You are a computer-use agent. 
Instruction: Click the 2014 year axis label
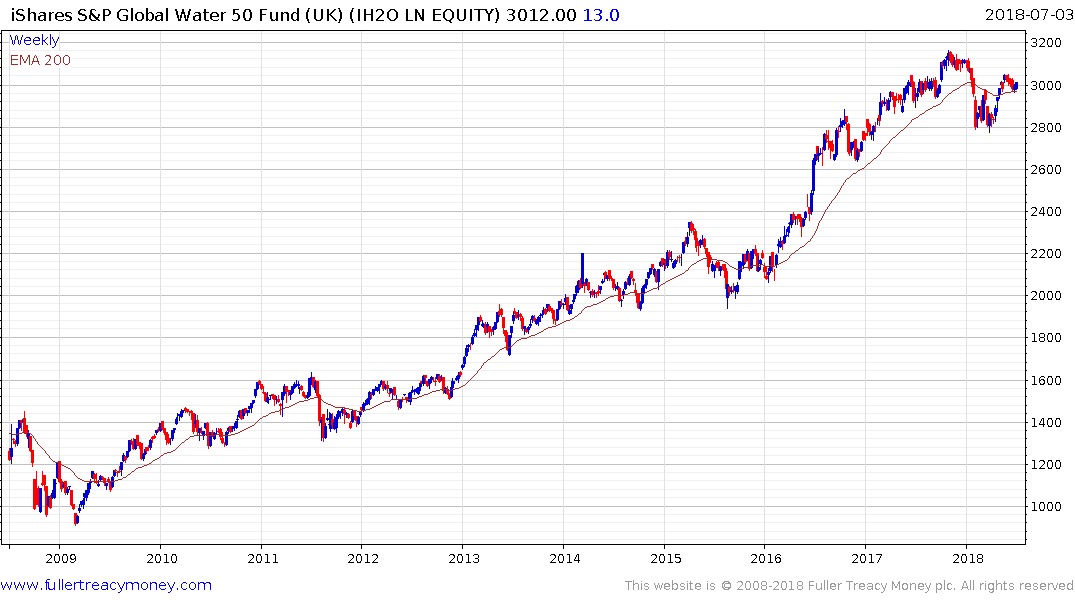564,558
